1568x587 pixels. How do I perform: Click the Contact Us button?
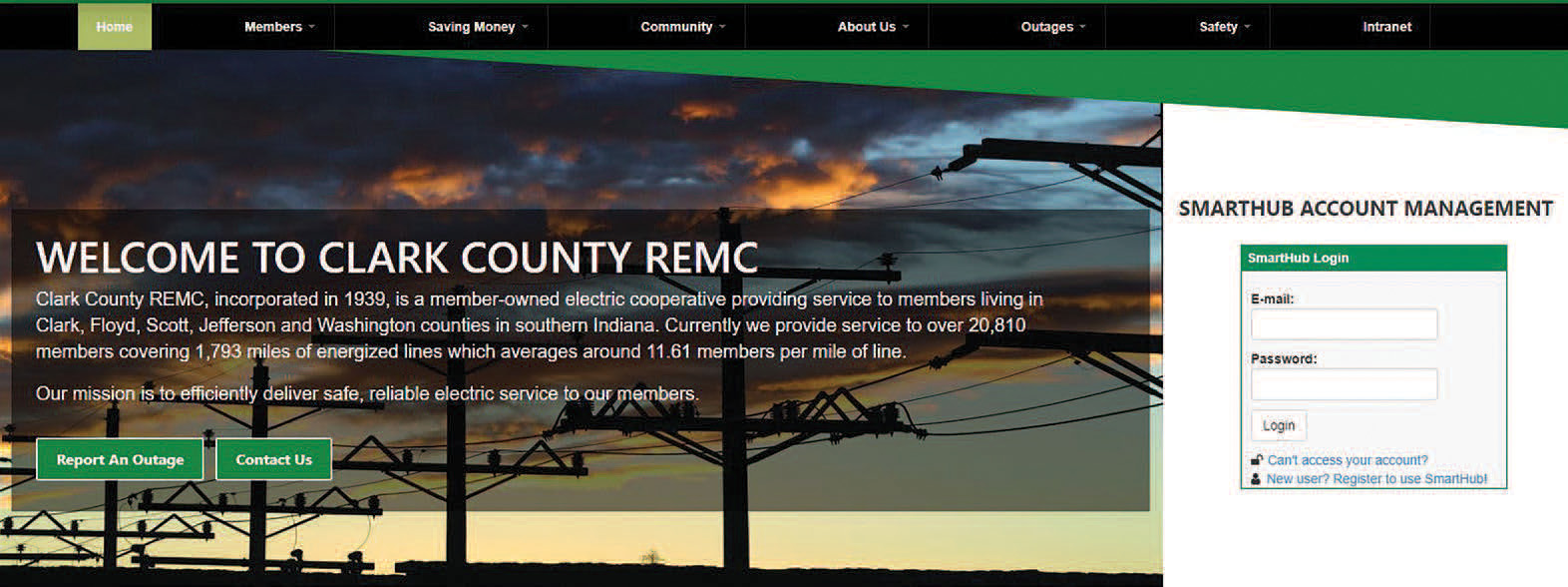[274, 460]
